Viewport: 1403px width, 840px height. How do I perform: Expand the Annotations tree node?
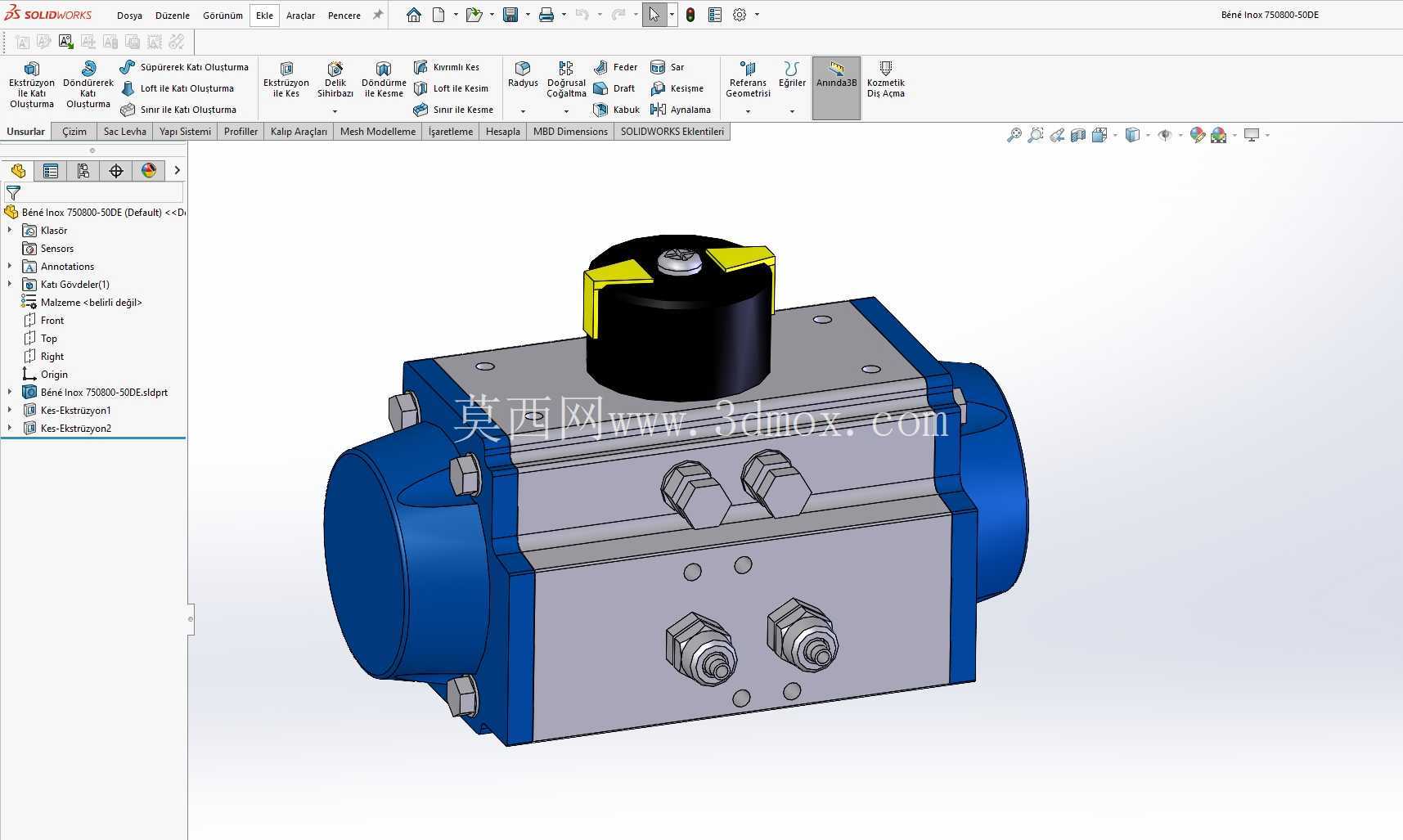pos(10,266)
